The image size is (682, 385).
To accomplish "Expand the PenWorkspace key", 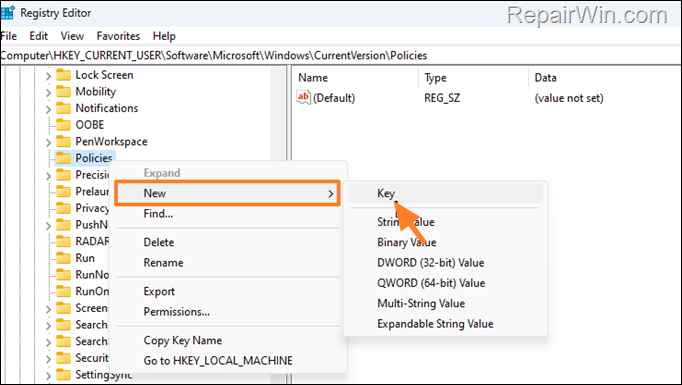I will pos(48,142).
